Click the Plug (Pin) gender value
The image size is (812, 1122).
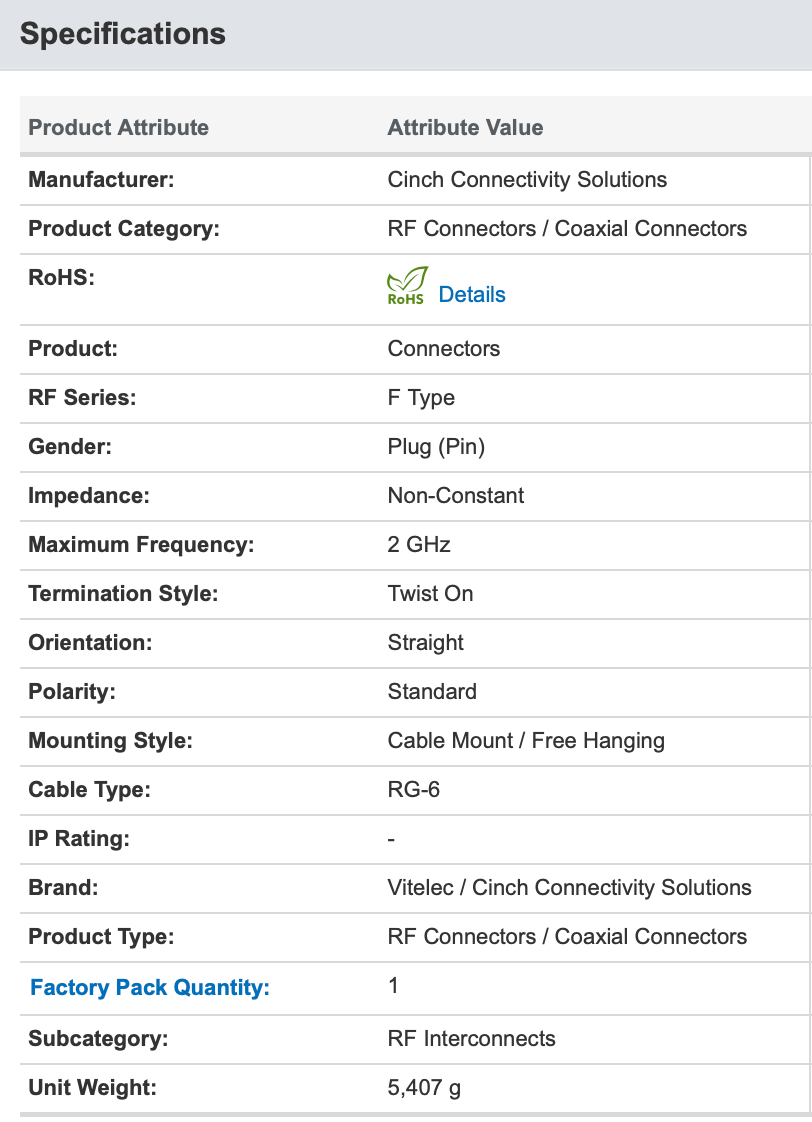(x=436, y=447)
